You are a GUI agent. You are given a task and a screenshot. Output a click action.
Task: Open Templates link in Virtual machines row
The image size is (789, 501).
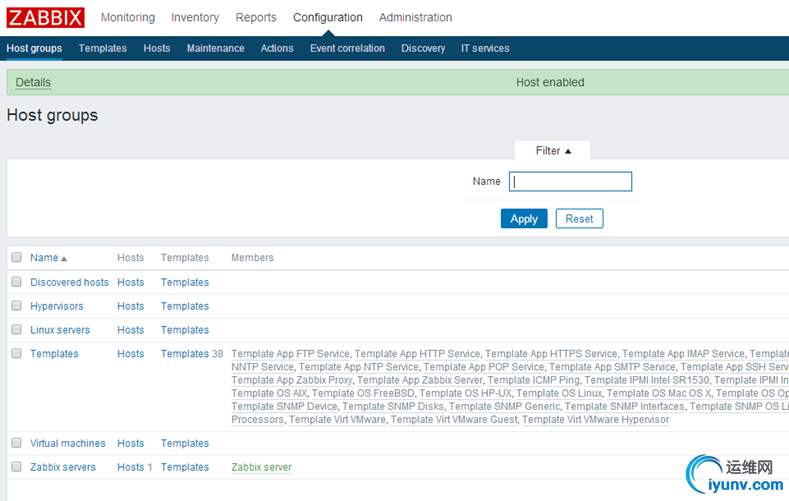pos(185,443)
